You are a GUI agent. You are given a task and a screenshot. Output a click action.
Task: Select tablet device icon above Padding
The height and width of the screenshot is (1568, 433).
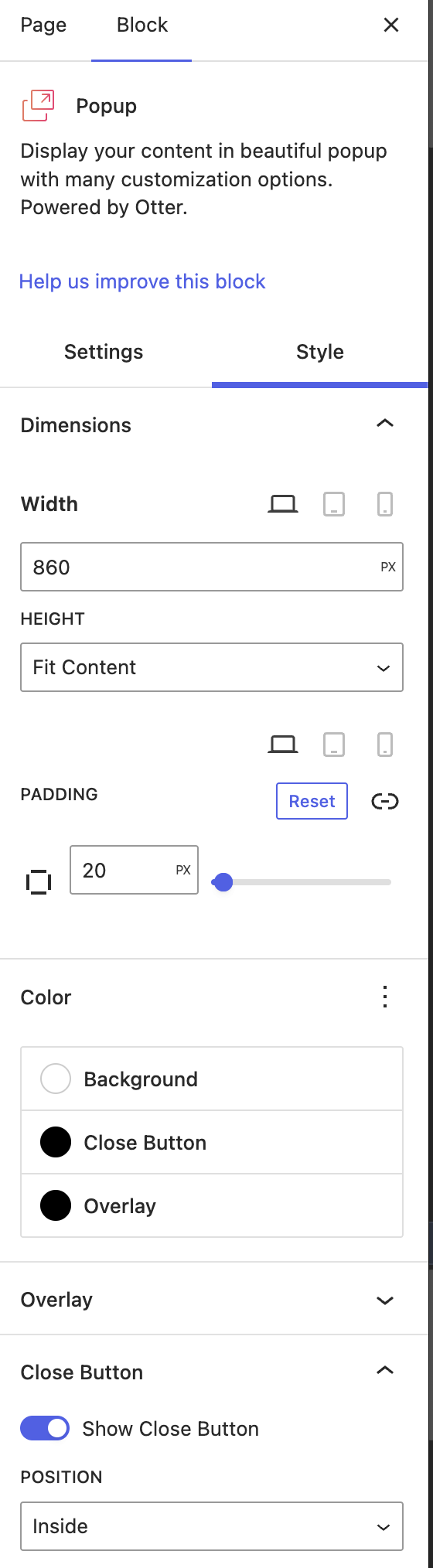point(334,745)
